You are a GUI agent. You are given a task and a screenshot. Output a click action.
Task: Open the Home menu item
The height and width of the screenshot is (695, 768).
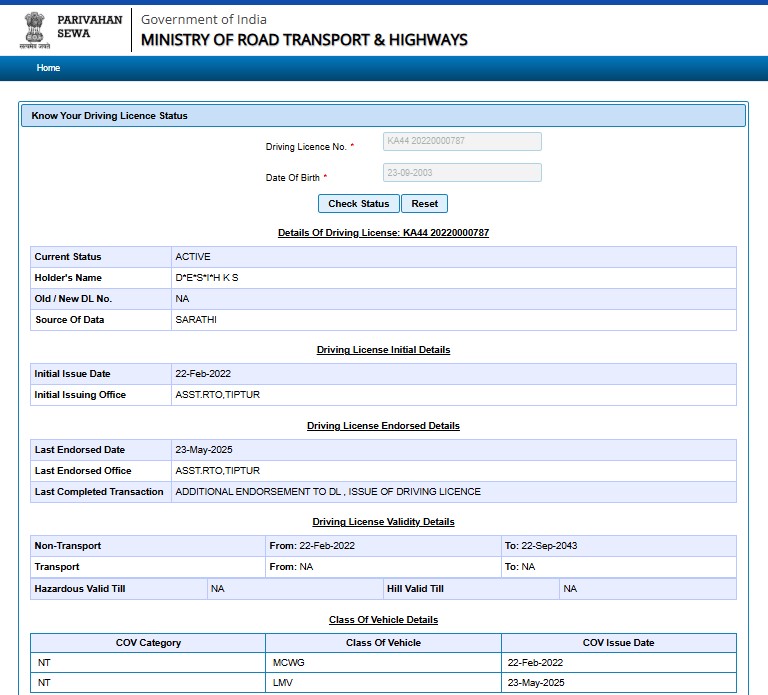pyautogui.click(x=48, y=68)
